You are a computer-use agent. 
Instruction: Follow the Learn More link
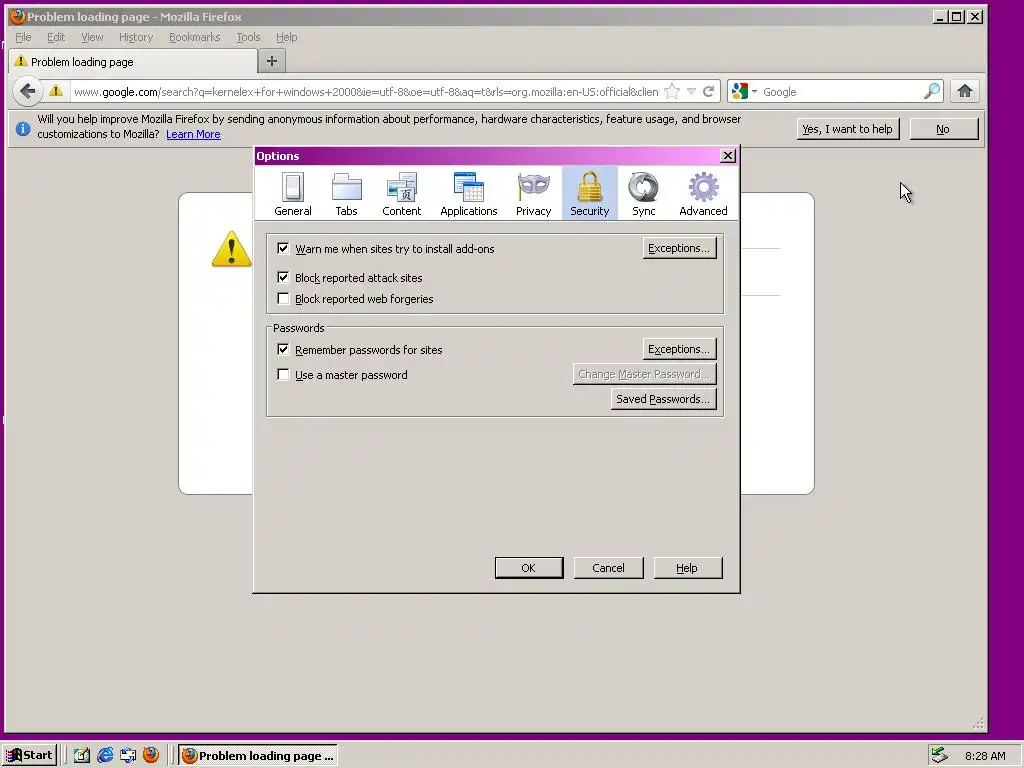click(x=193, y=134)
